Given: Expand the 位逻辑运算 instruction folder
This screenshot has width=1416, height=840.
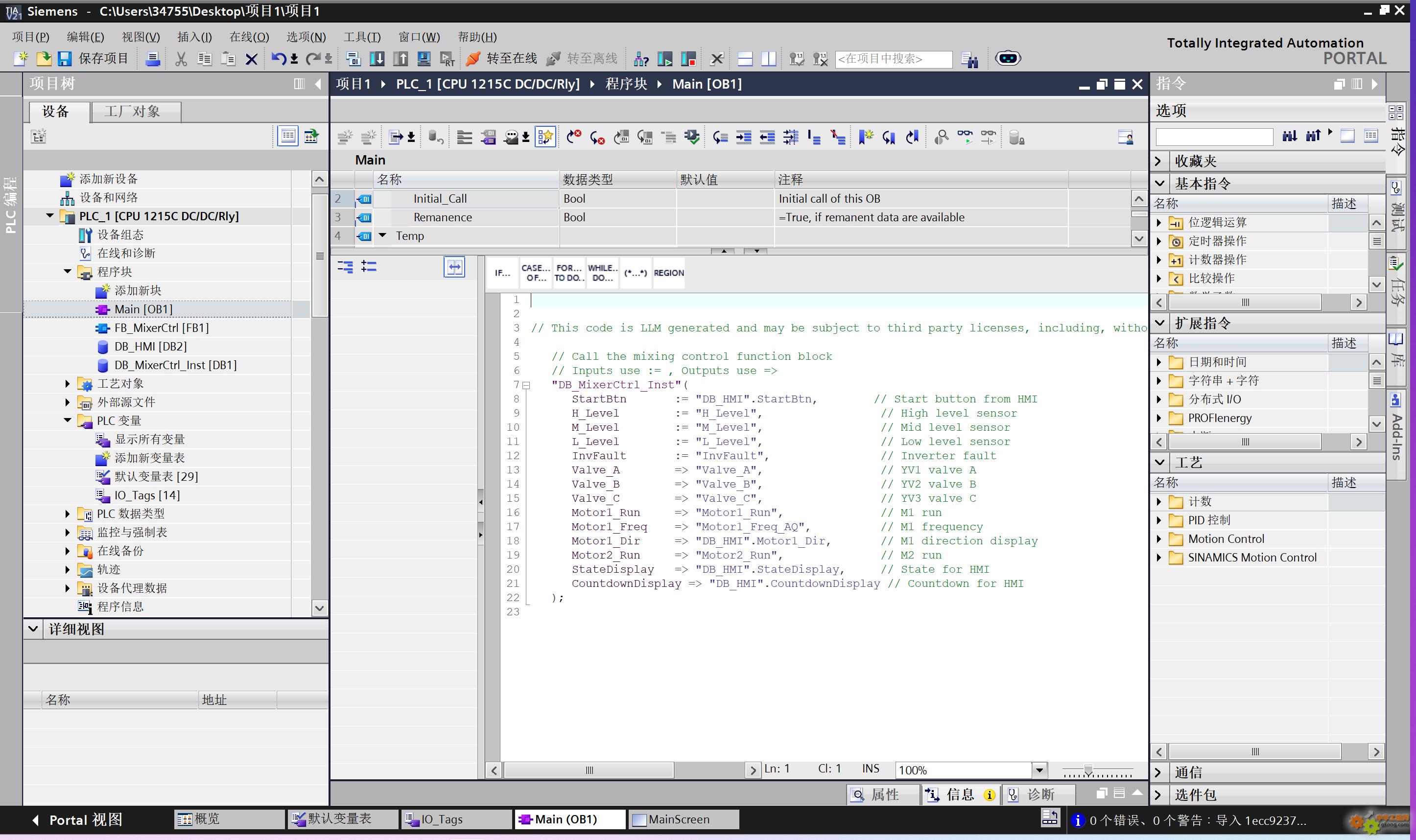Looking at the screenshot, I should [1159, 222].
